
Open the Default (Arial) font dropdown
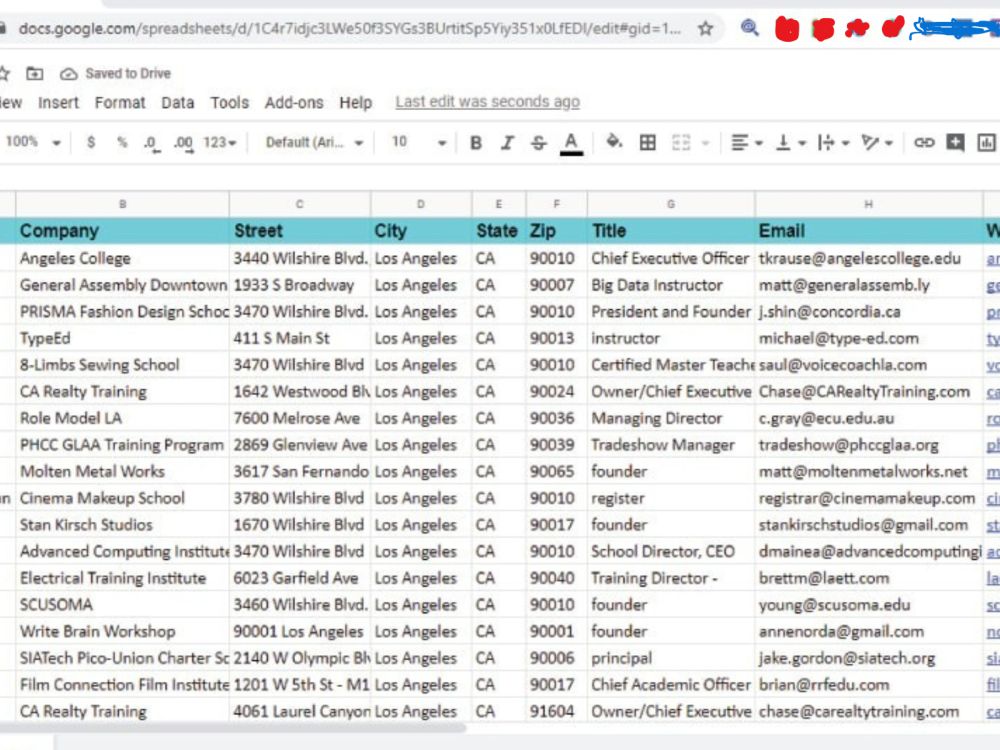[314, 142]
